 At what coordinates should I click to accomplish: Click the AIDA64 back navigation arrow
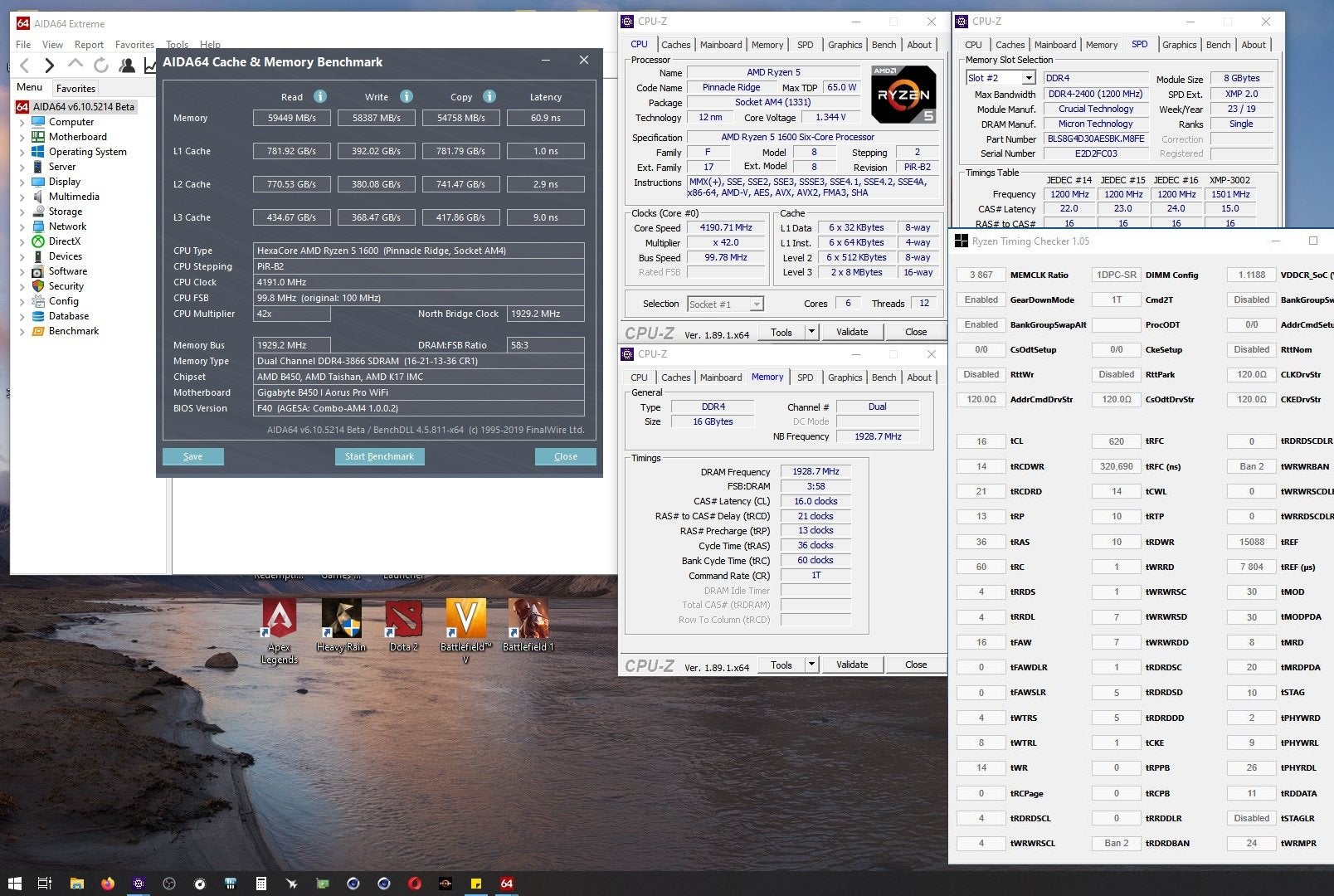click(25, 66)
